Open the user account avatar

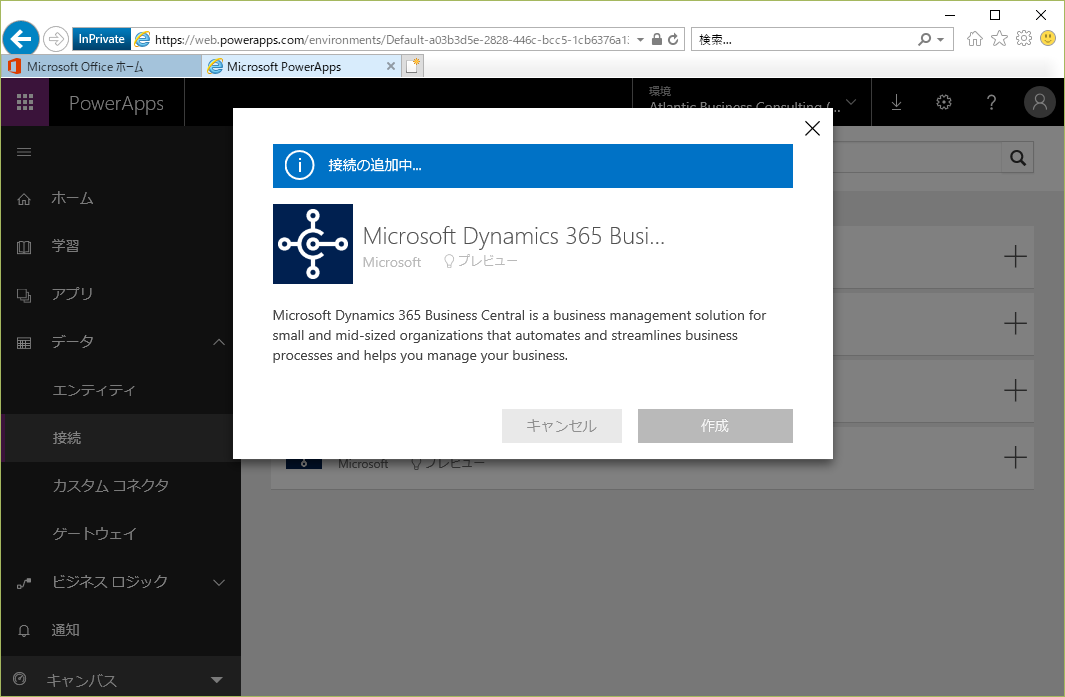[1040, 103]
